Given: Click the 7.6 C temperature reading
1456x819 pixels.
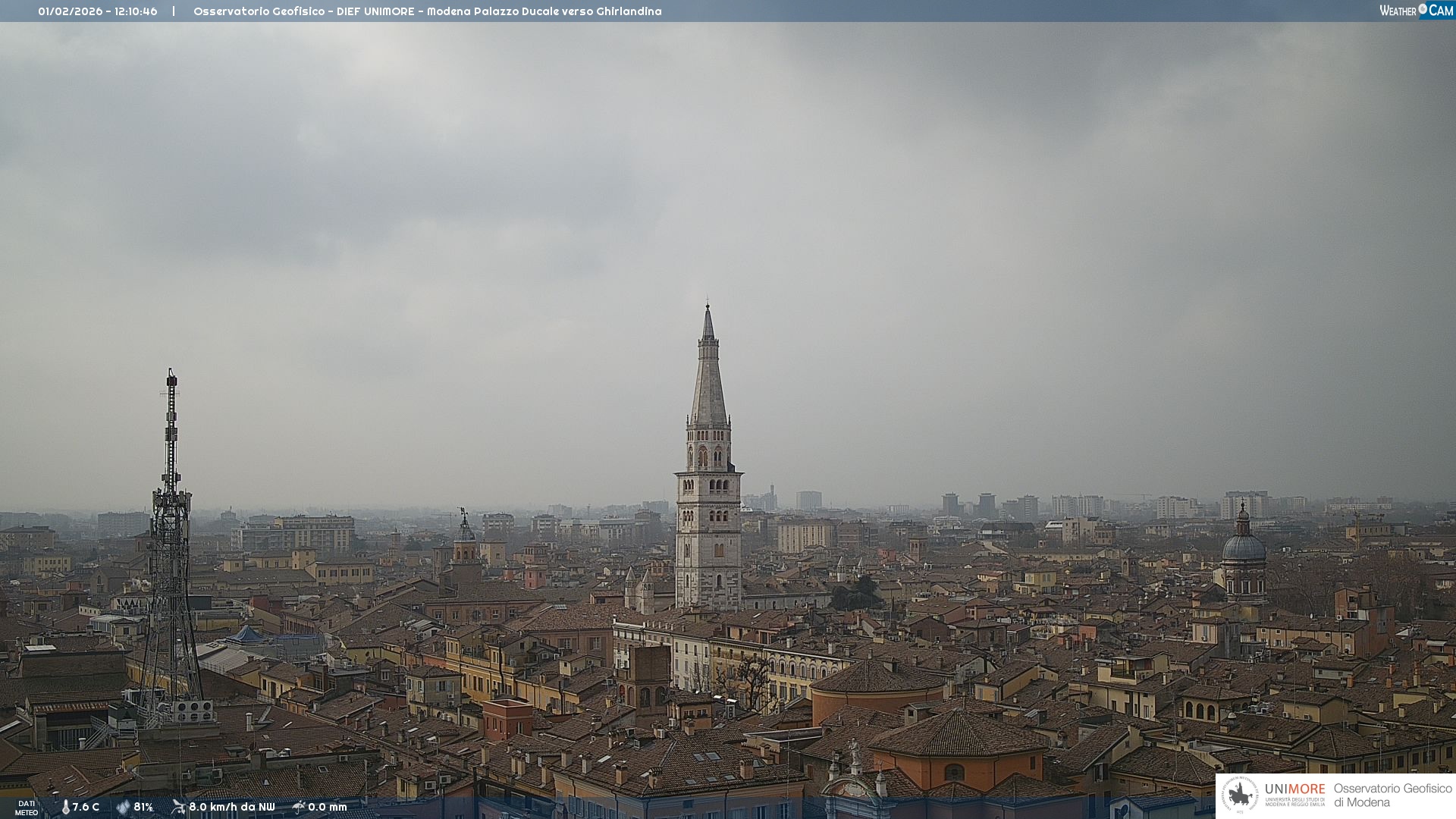Looking at the screenshot, I should pos(86,808).
